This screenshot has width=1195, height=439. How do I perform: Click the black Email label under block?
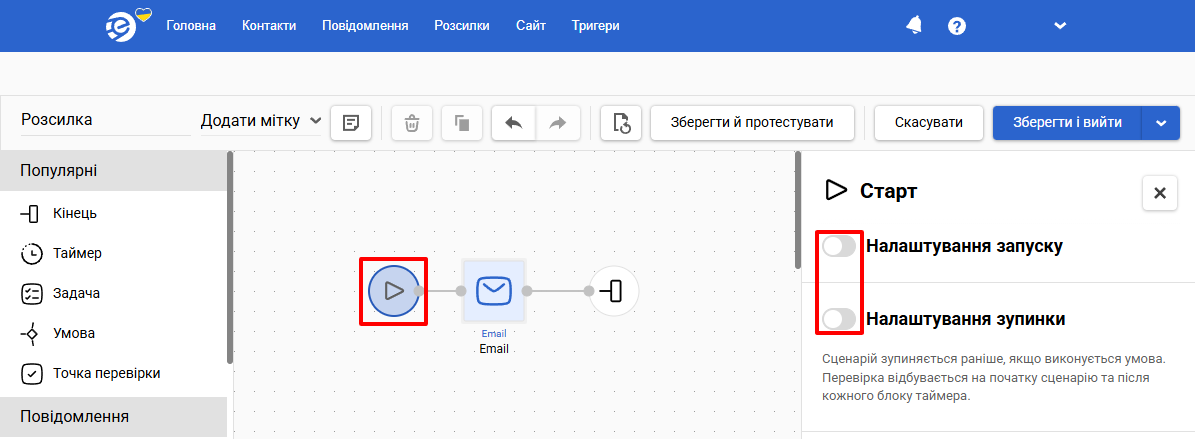point(494,349)
